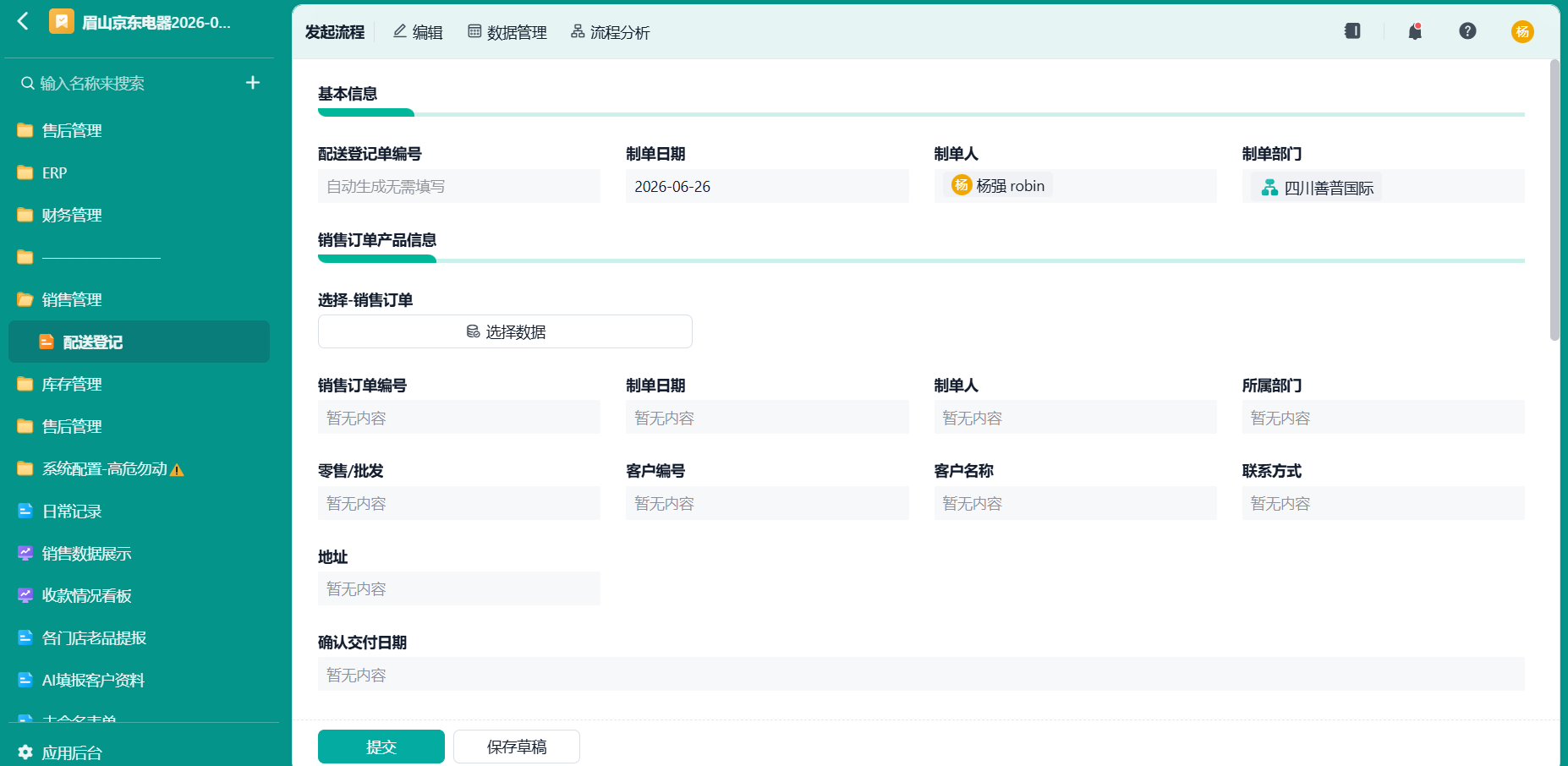Click the pencil icon for 编辑

(x=400, y=31)
